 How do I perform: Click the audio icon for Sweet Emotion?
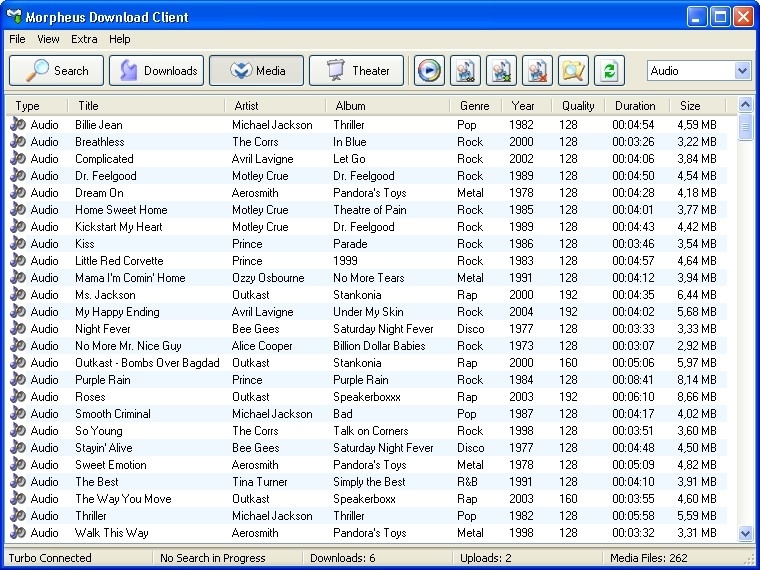coord(18,464)
